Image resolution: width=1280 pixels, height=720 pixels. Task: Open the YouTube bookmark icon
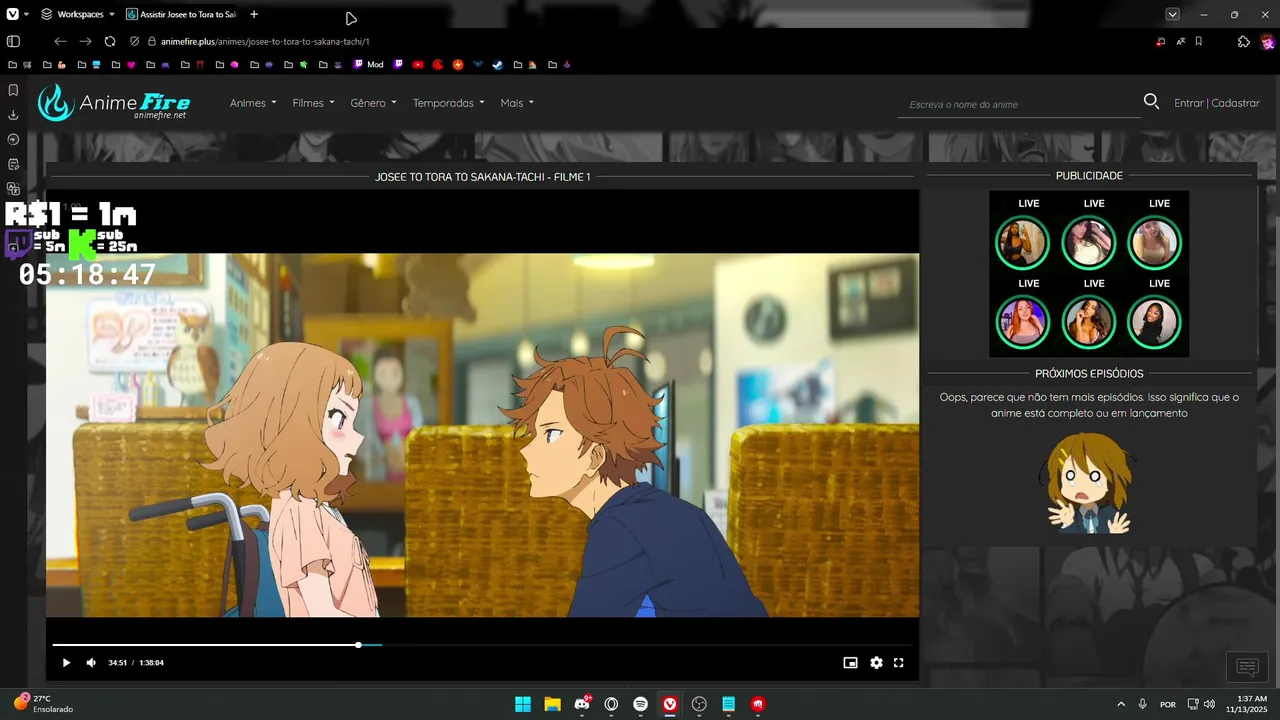click(x=418, y=64)
